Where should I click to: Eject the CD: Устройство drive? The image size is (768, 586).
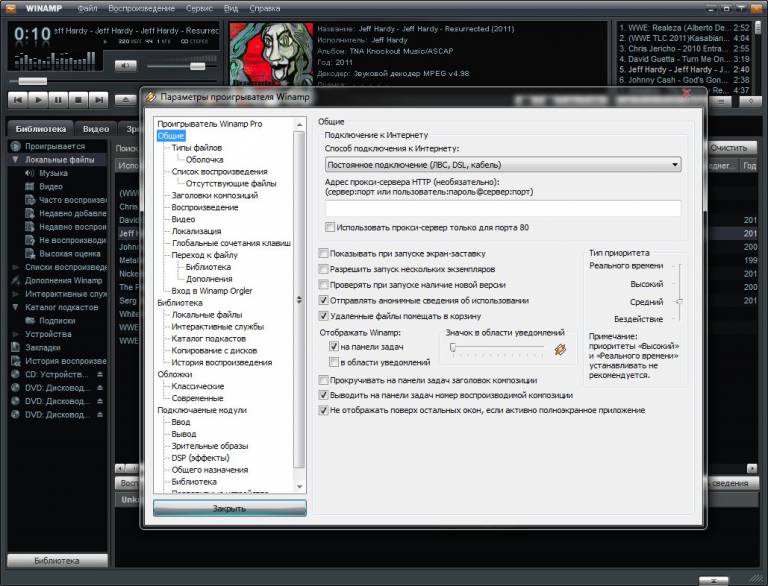point(100,374)
